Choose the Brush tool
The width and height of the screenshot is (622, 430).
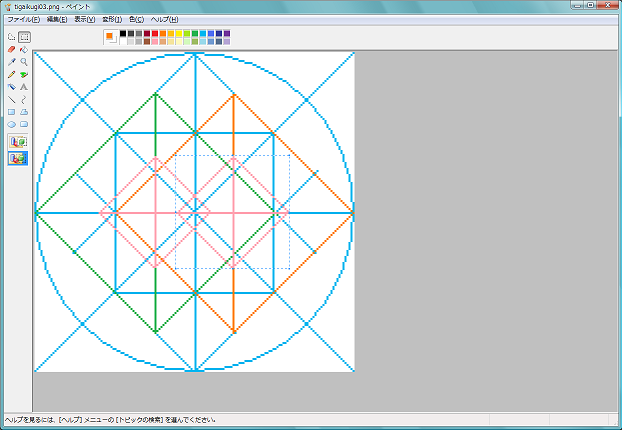tap(24, 75)
